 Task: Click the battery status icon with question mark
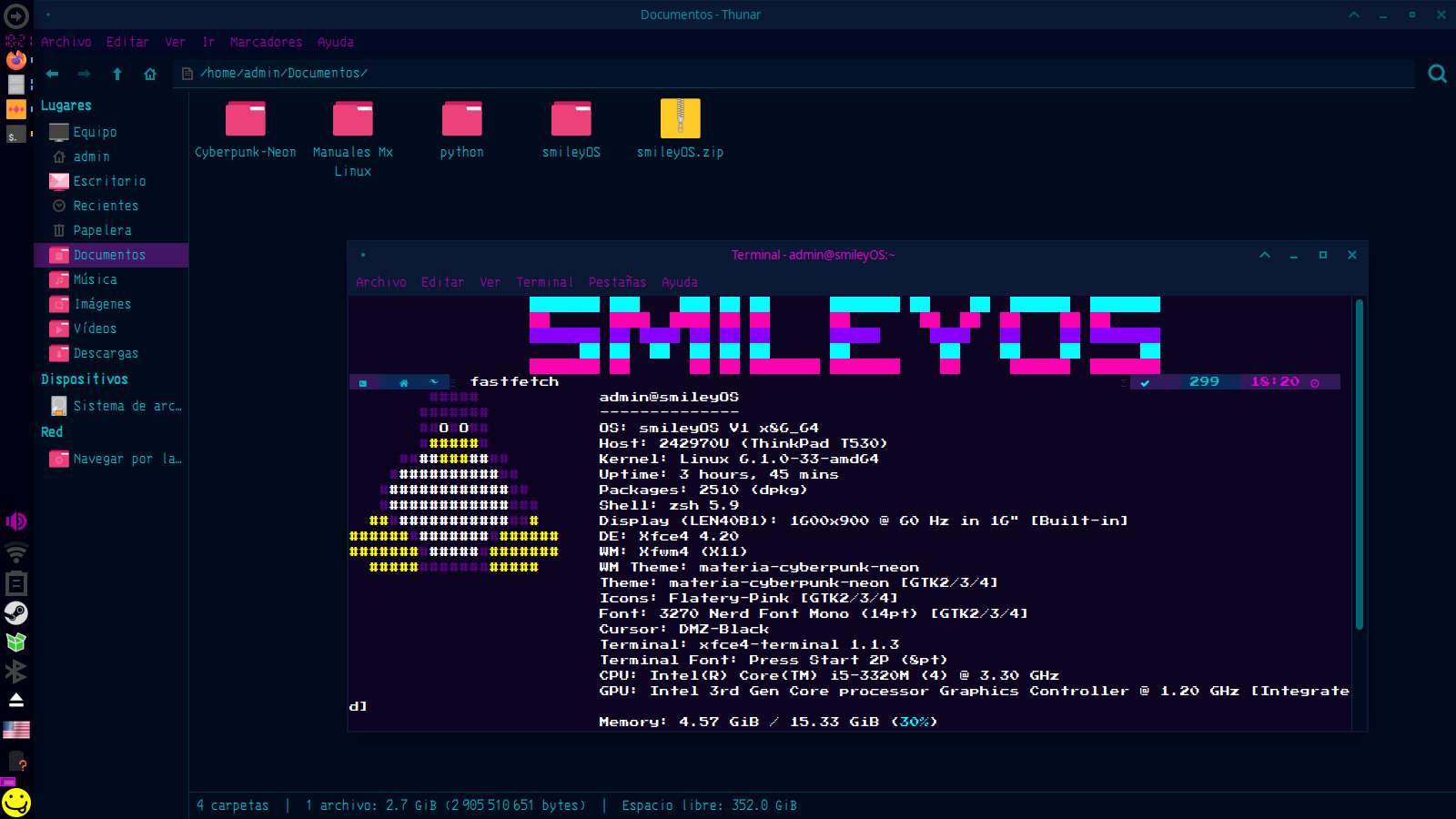[17, 761]
